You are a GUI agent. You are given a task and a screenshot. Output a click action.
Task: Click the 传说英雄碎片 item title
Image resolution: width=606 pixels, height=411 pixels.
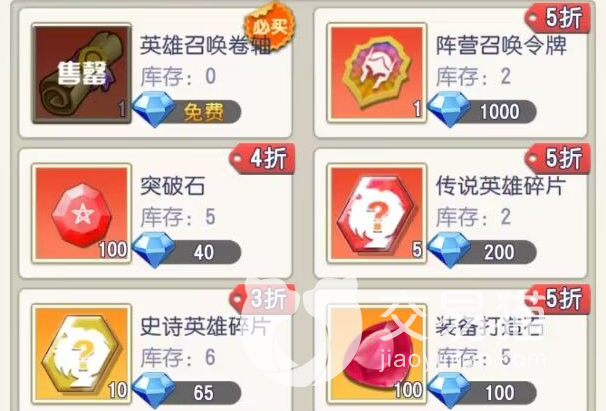click(500, 186)
